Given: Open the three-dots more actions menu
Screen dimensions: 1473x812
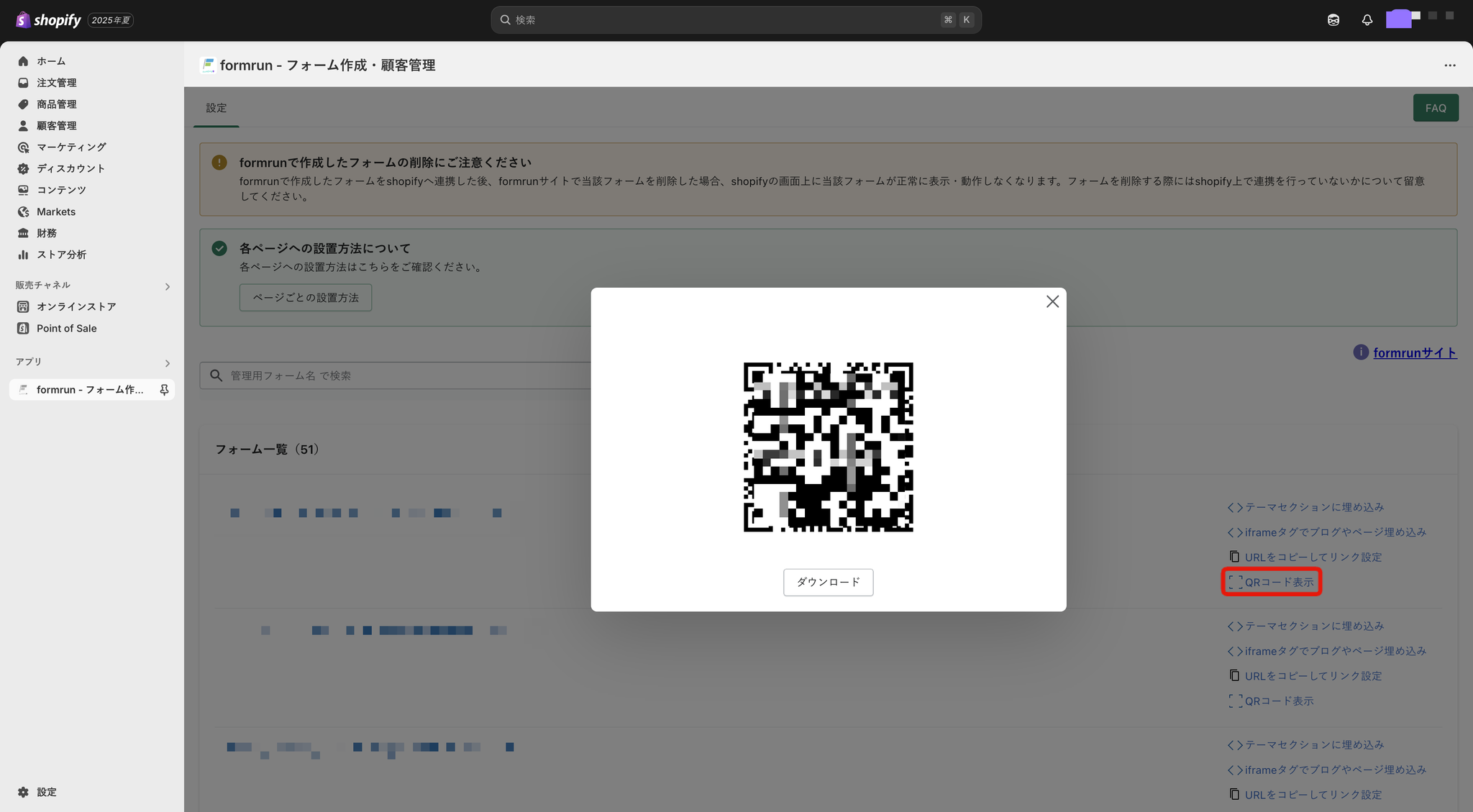Looking at the screenshot, I should pos(1449,65).
